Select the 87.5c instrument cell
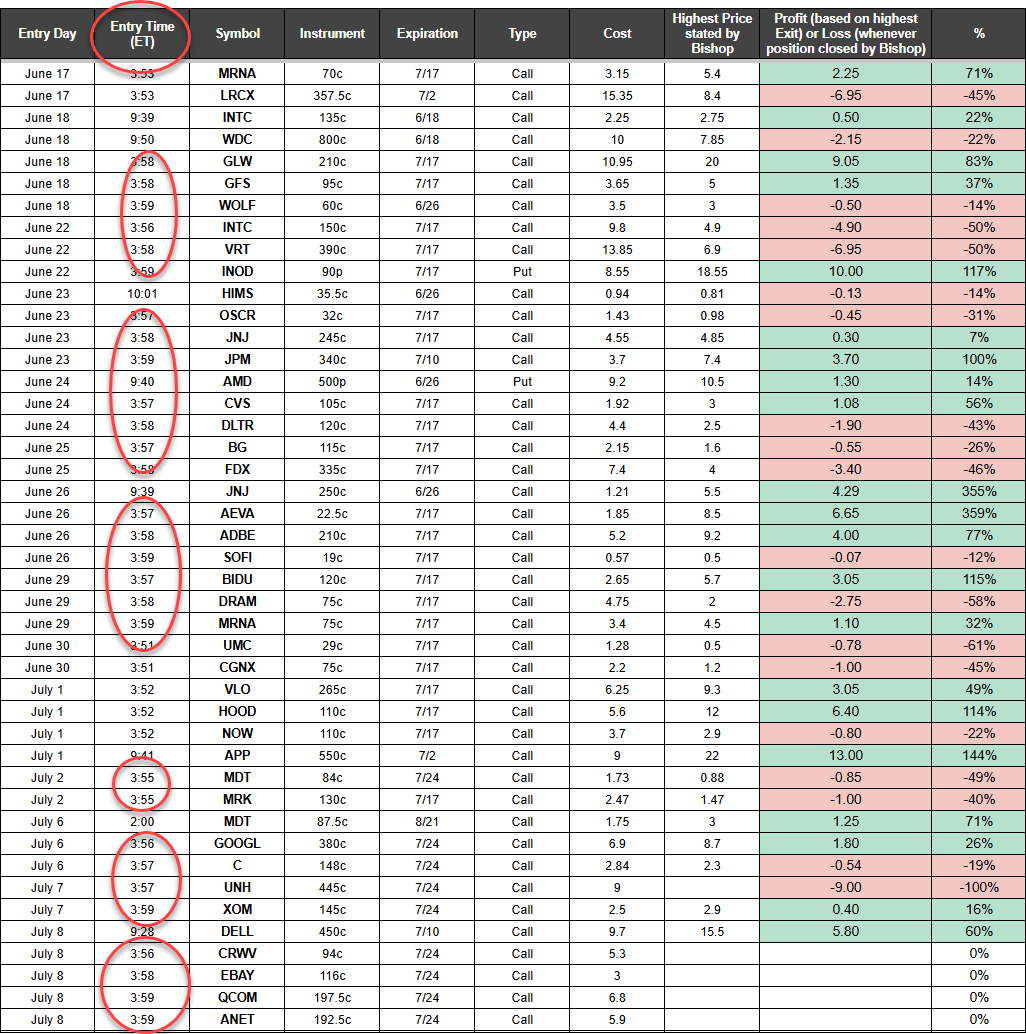 [x=332, y=822]
